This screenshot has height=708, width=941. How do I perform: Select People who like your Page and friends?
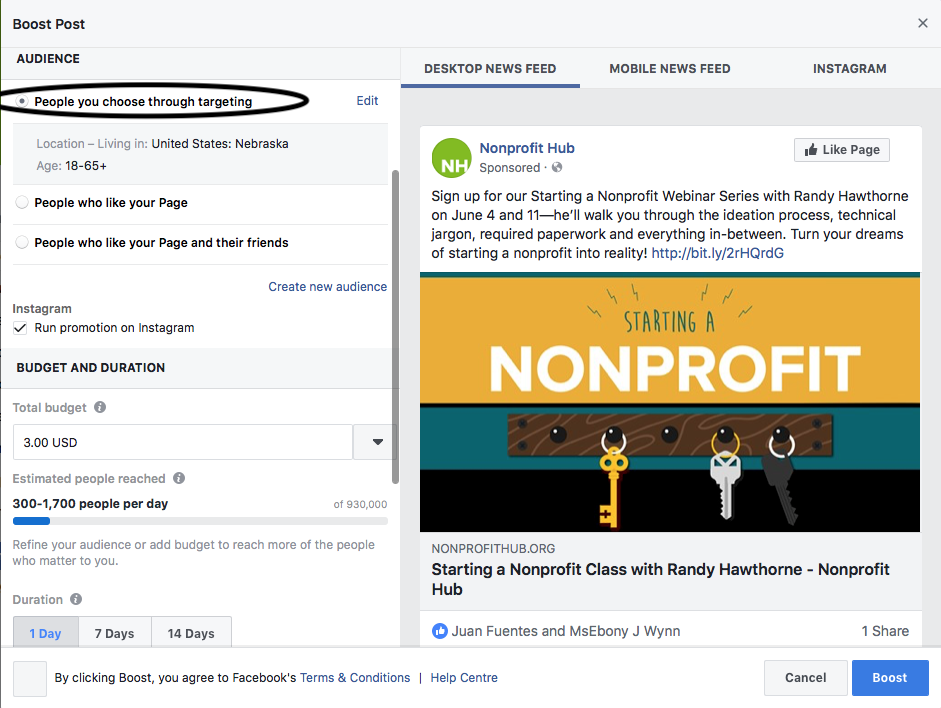(x=22, y=242)
